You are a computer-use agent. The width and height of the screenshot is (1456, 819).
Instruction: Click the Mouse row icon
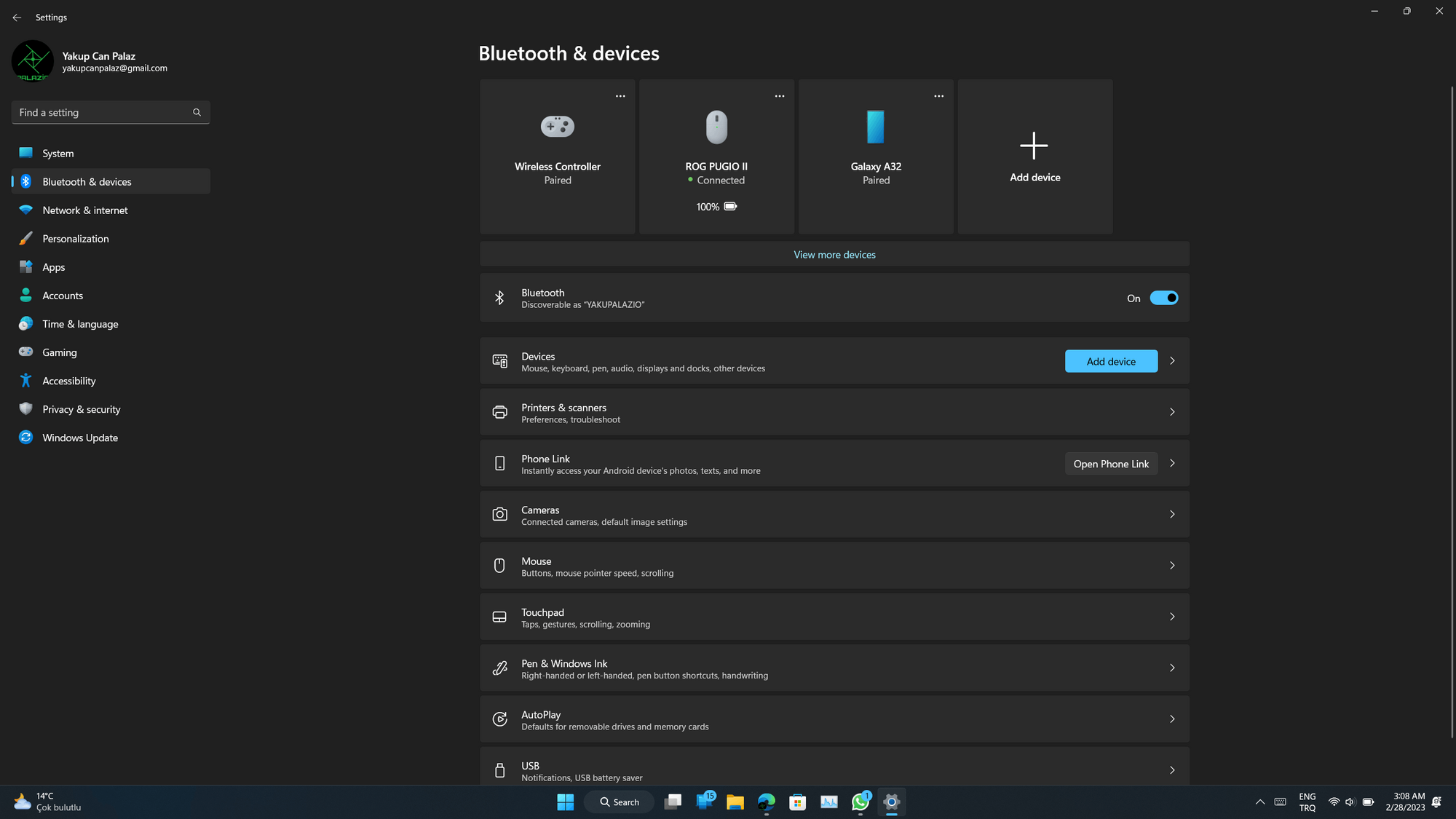(x=499, y=566)
